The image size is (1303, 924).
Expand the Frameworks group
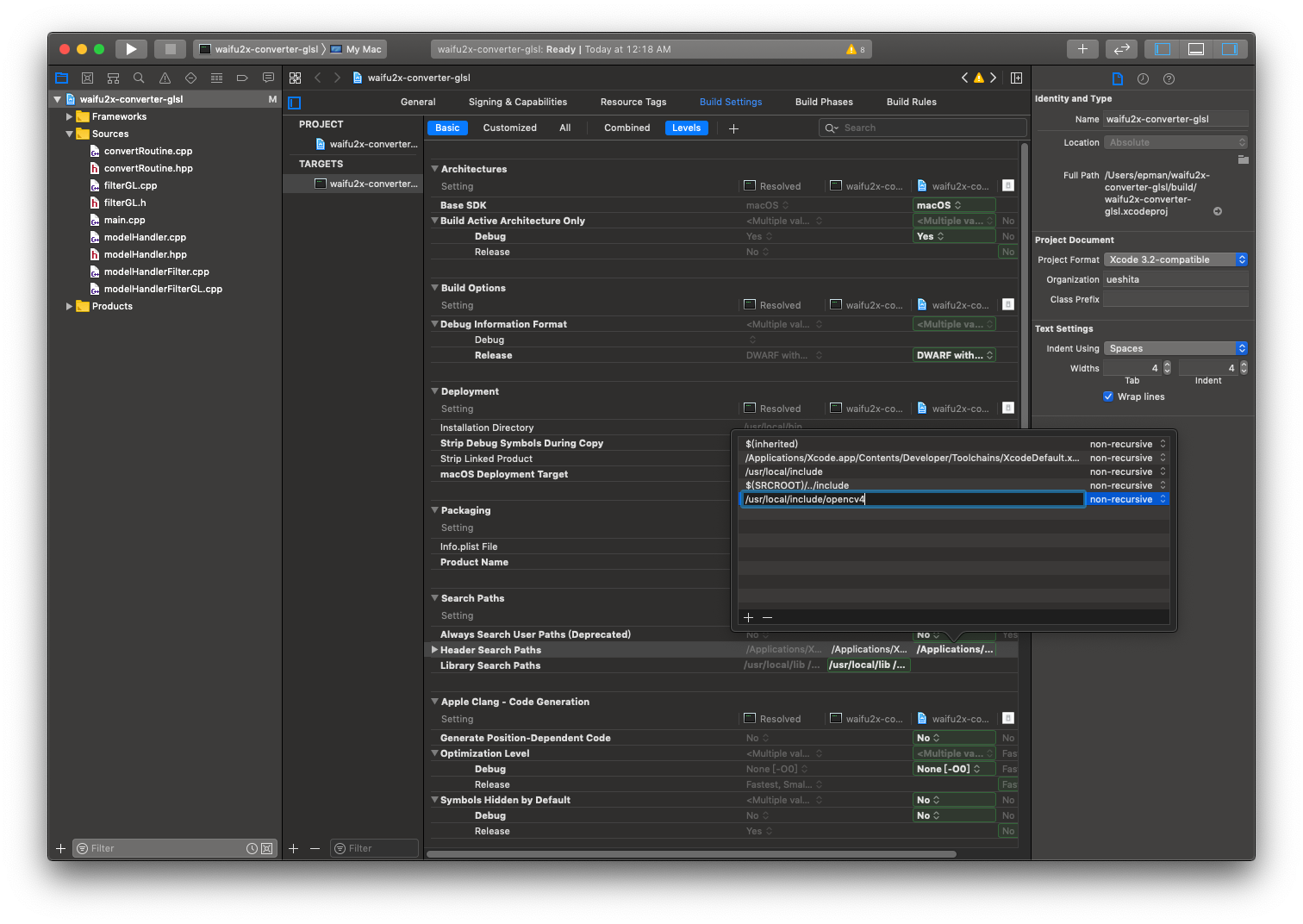pyautogui.click(x=69, y=116)
